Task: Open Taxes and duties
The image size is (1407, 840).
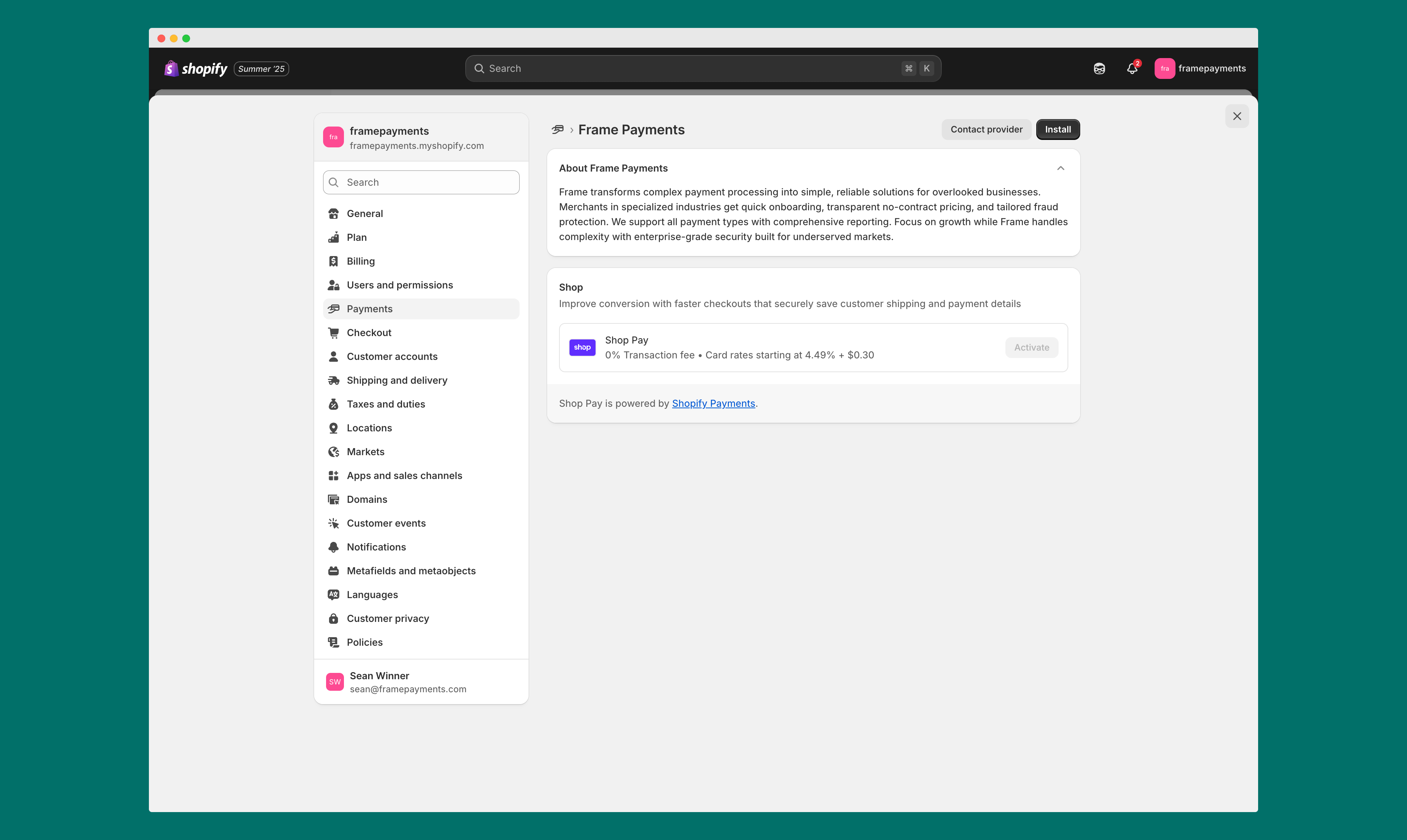Action: click(x=421, y=404)
